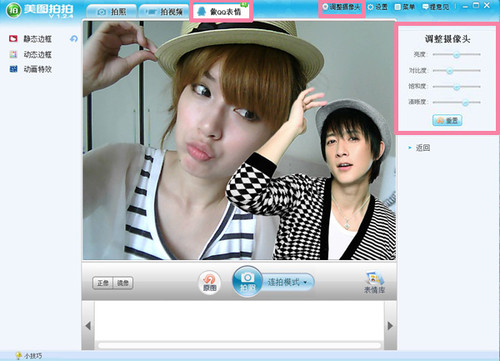The width and height of the screenshot is (500, 361).
Task: Select 动画特效 animation effects
Action: [x=30, y=69]
